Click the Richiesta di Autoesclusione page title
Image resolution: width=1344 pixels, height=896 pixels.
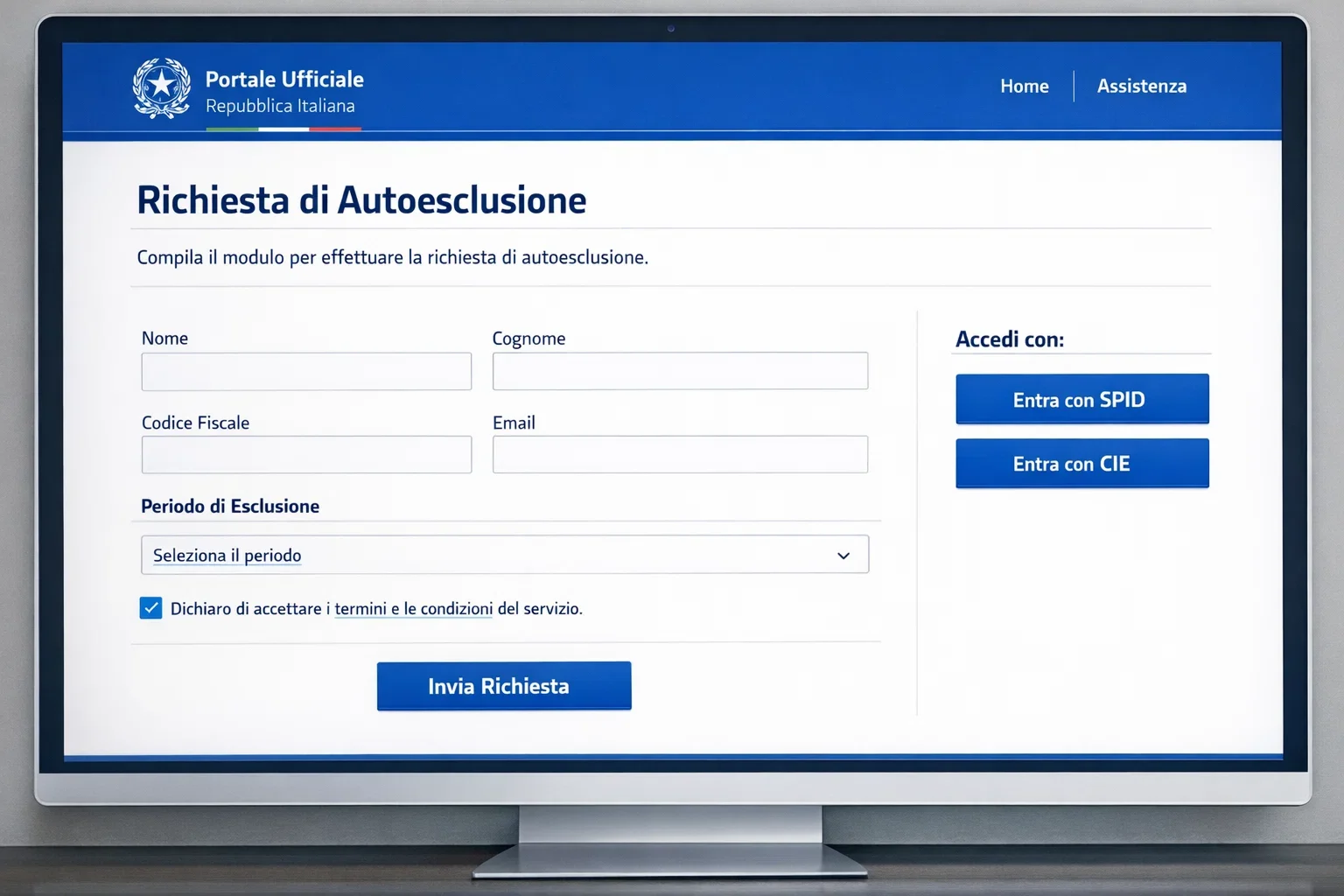[361, 199]
